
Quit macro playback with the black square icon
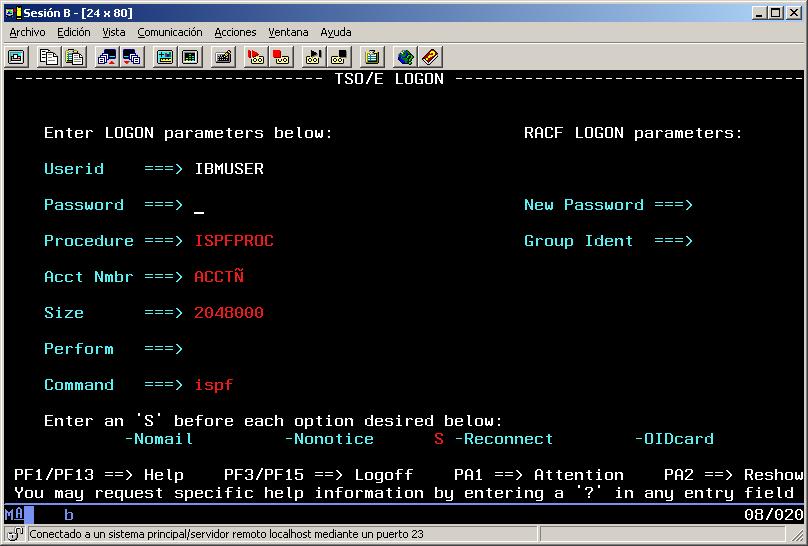point(339,57)
